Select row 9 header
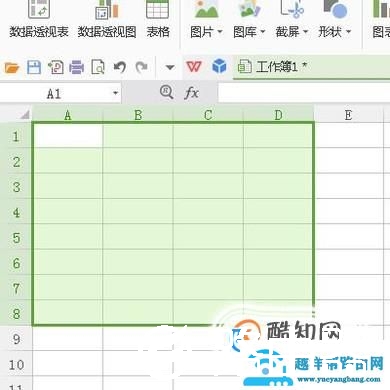This screenshot has width=390, height=390. [16, 339]
